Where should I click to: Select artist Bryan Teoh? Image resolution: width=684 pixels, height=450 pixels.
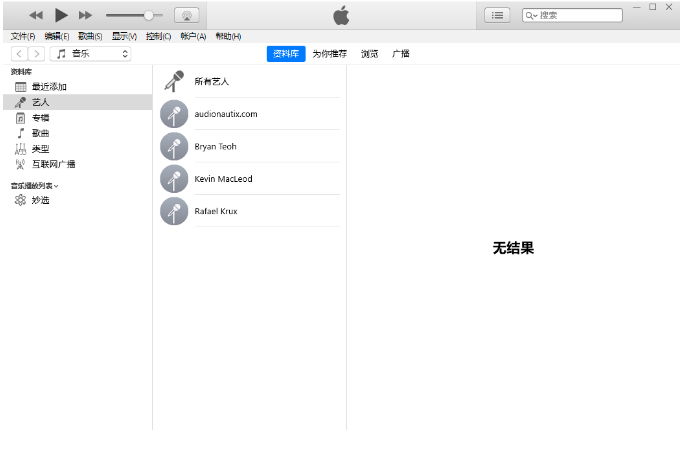(250, 147)
